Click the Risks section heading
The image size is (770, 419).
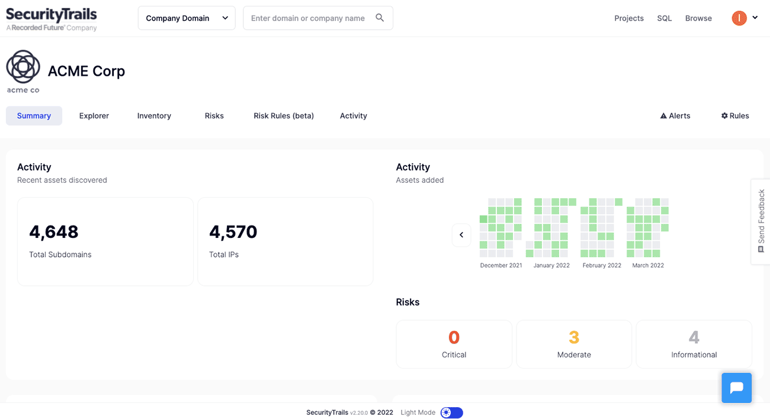point(408,302)
